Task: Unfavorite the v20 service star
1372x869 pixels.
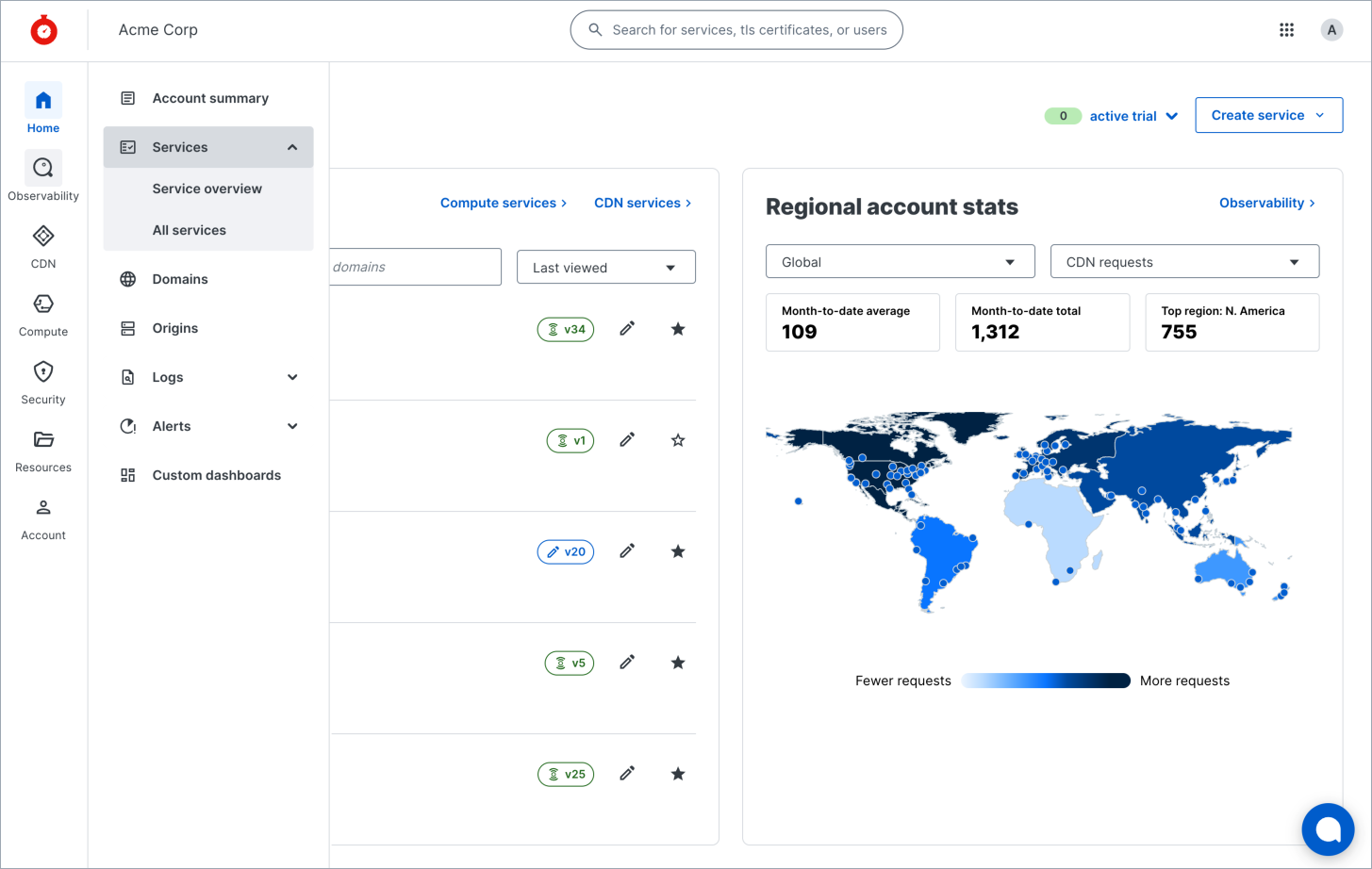Action: point(677,550)
